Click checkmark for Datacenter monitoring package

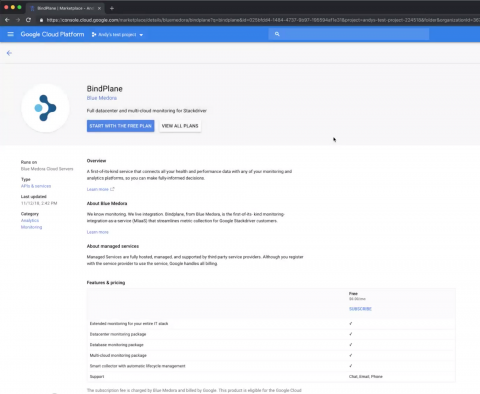[x=351, y=334]
